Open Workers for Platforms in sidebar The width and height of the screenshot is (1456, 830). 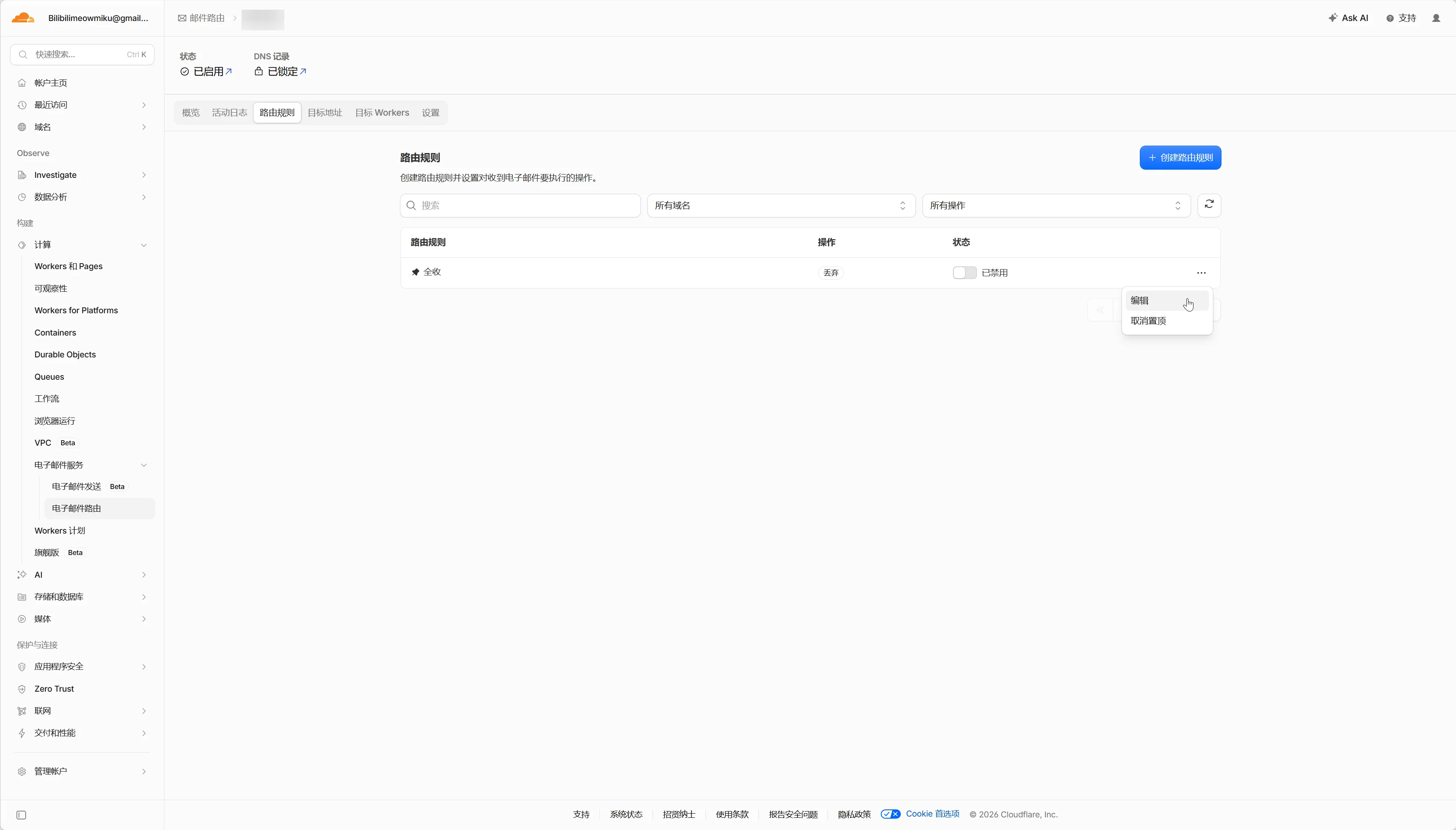pos(76,311)
